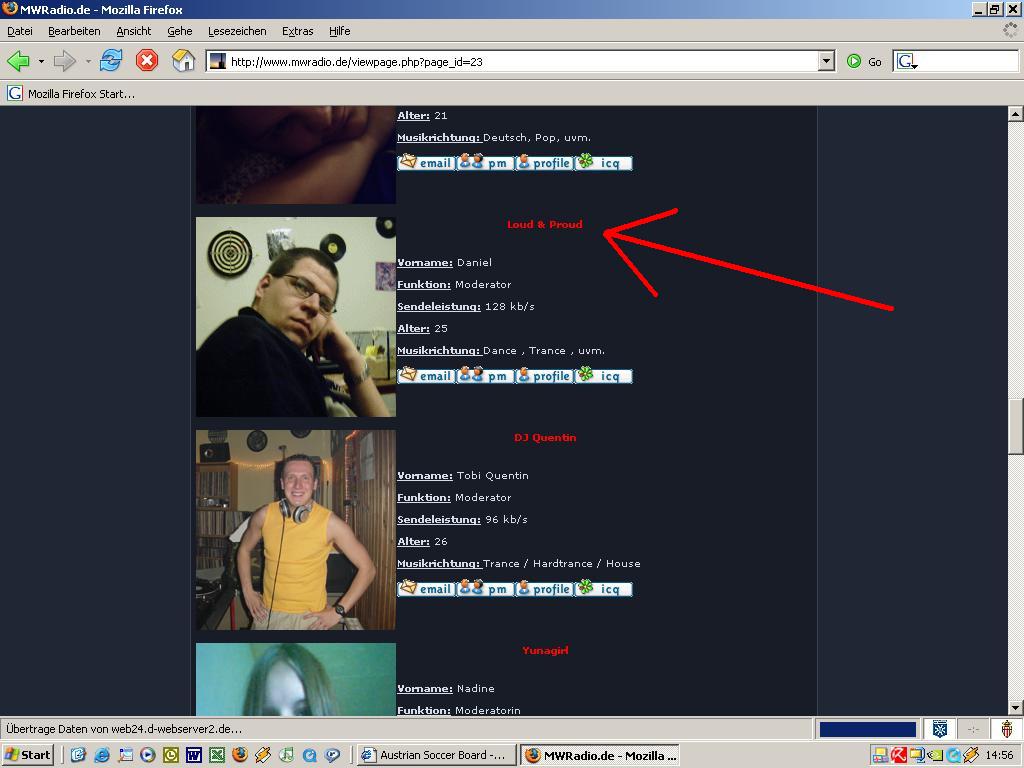Go back with the green Back arrow
Screen dimensions: 1024x768
pos(18,61)
